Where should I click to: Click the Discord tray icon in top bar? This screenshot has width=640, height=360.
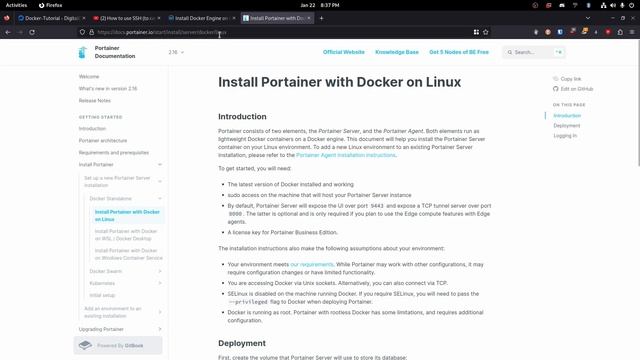(562, 5)
